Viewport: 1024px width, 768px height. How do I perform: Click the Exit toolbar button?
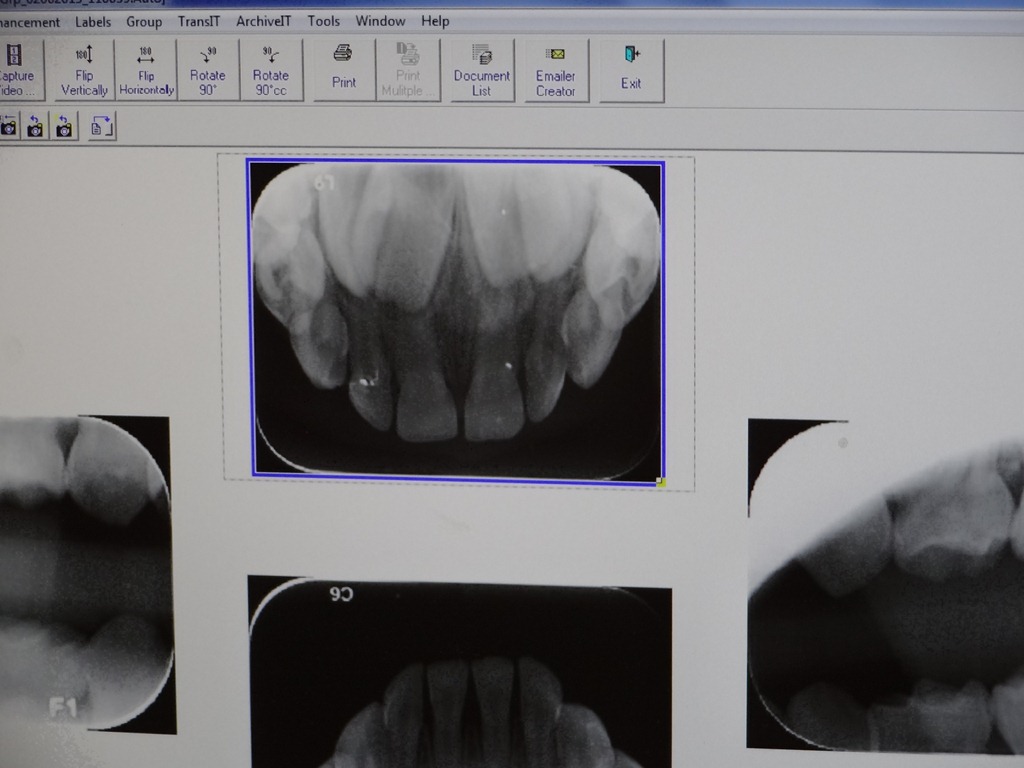[x=632, y=71]
